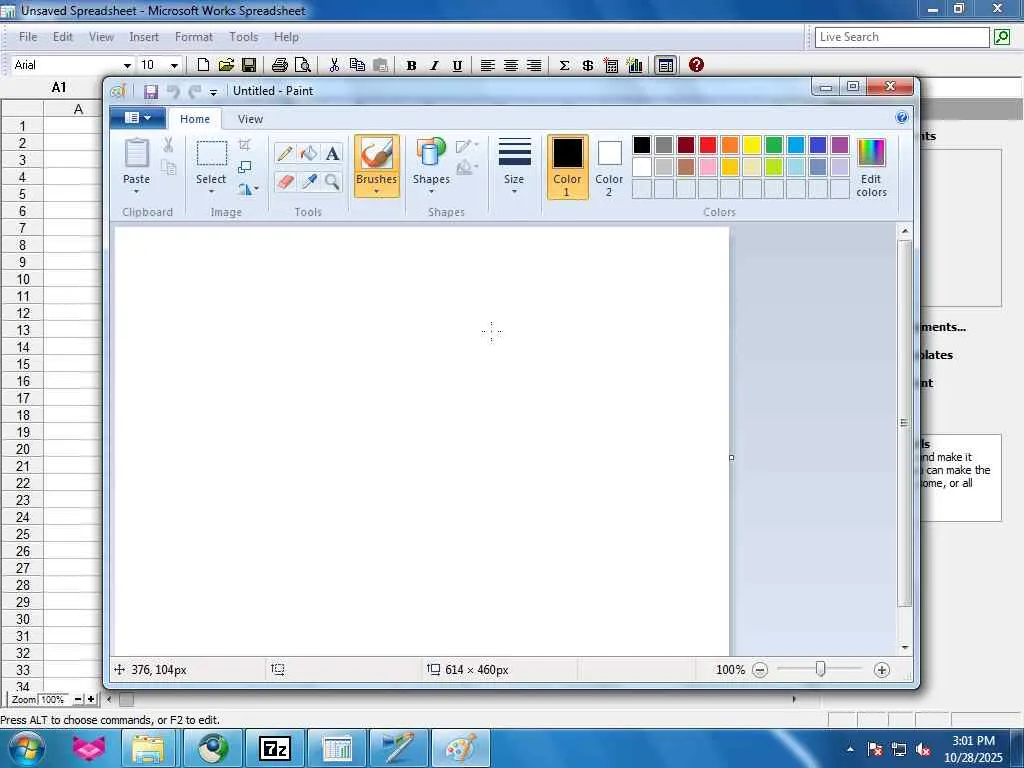This screenshot has width=1024, height=768.
Task: Toggle the Task Pane button in Works toolbar
Action: pyautogui.click(x=665, y=65)
